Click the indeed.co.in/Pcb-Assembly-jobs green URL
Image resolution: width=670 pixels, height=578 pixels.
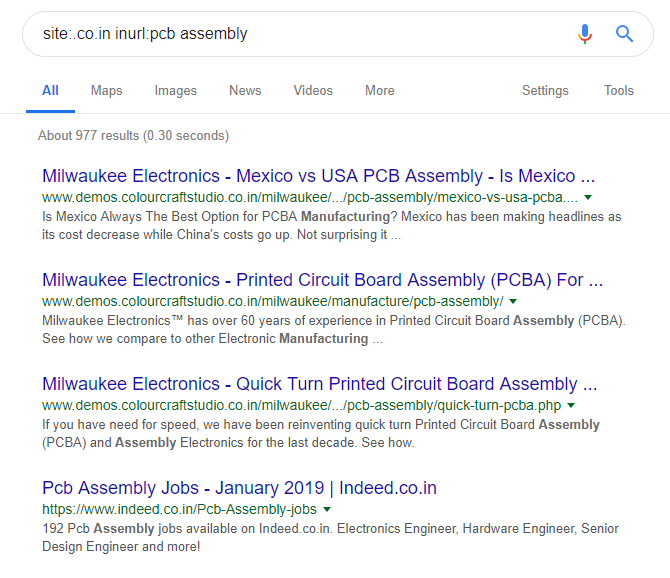click(x=179, y=509)
